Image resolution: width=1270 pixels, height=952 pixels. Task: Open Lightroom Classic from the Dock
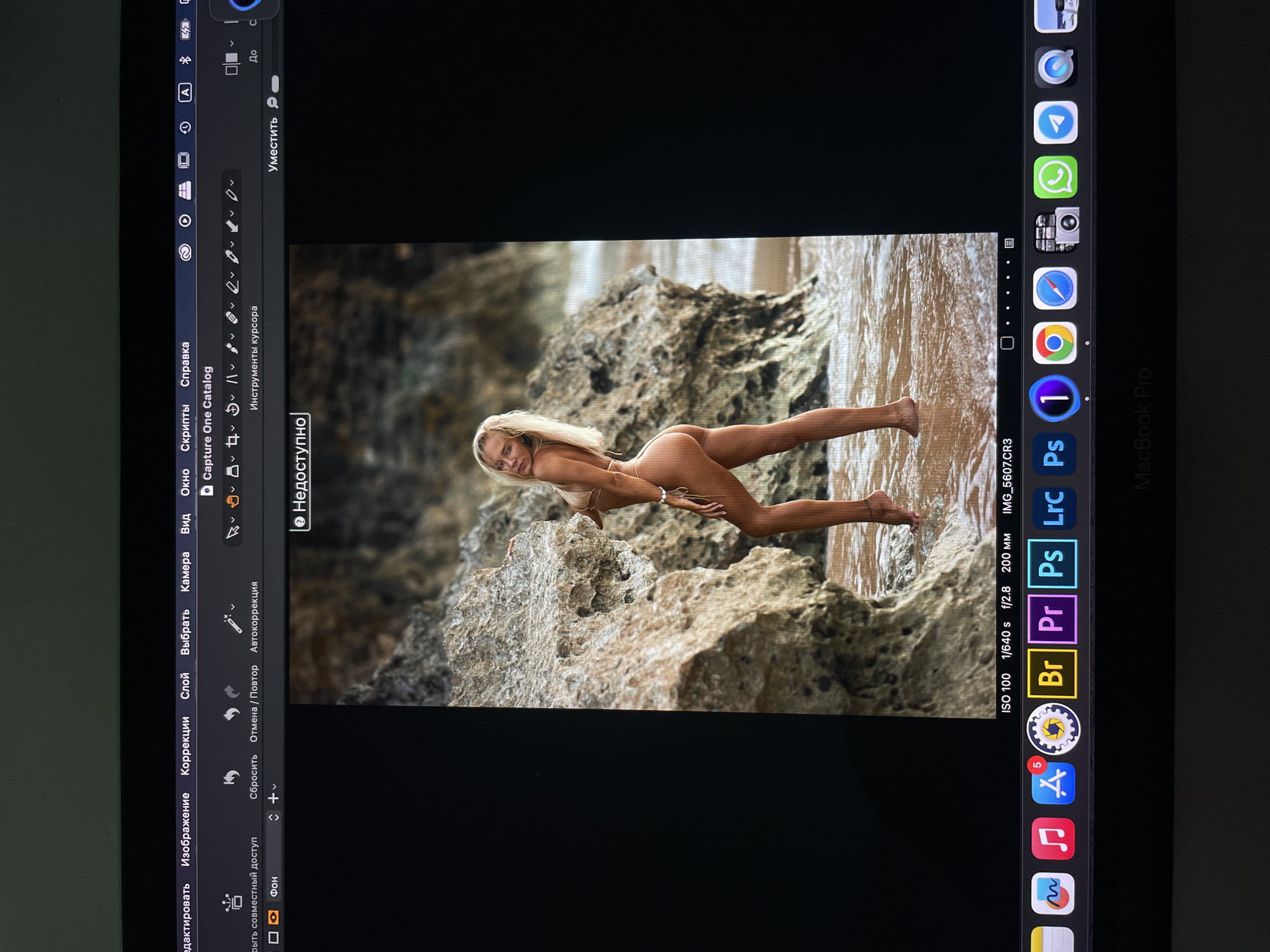click(1054, 508)
